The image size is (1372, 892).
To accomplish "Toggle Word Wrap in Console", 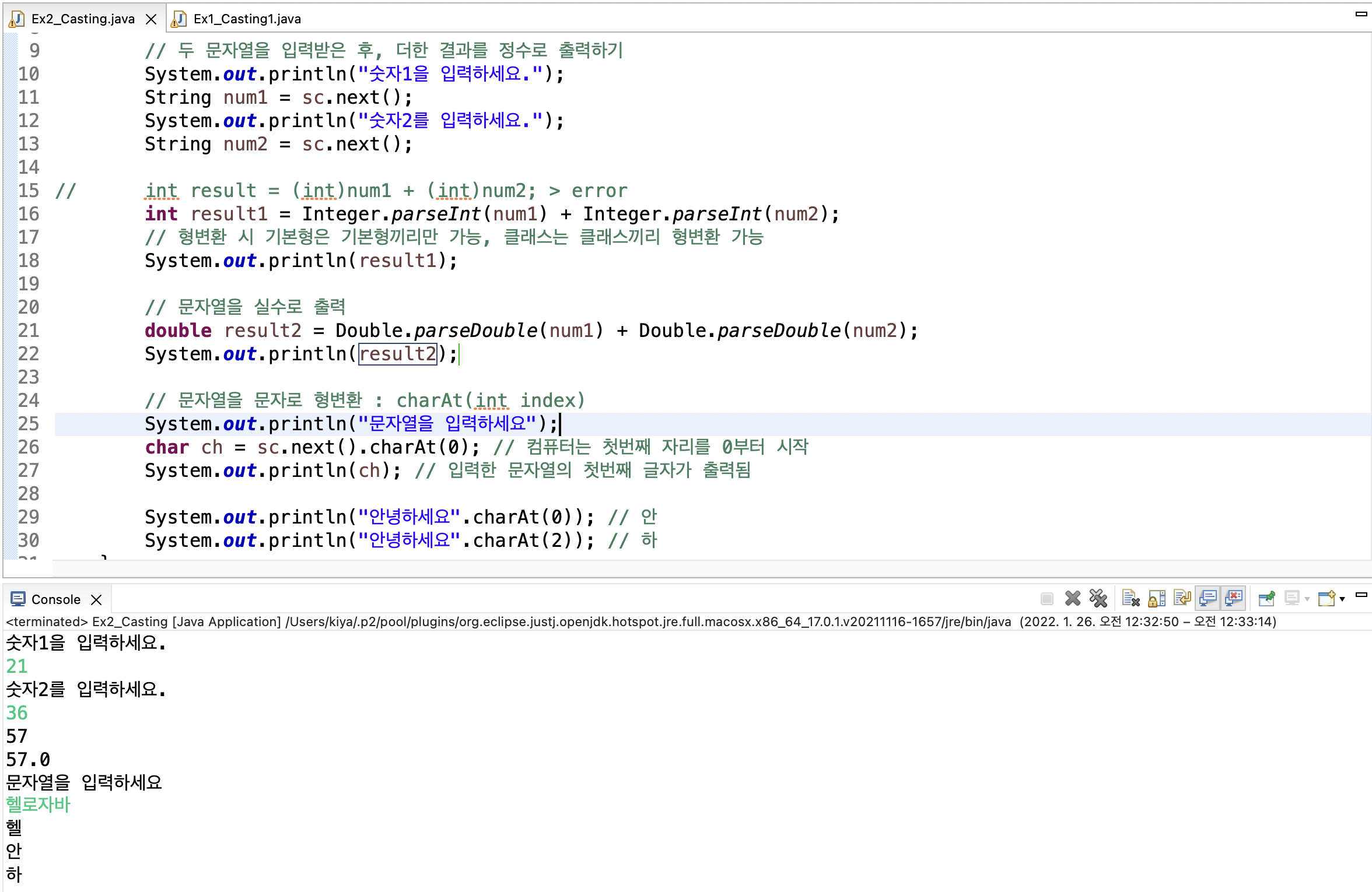I will pyautogui.click(x=1182, y=598).
